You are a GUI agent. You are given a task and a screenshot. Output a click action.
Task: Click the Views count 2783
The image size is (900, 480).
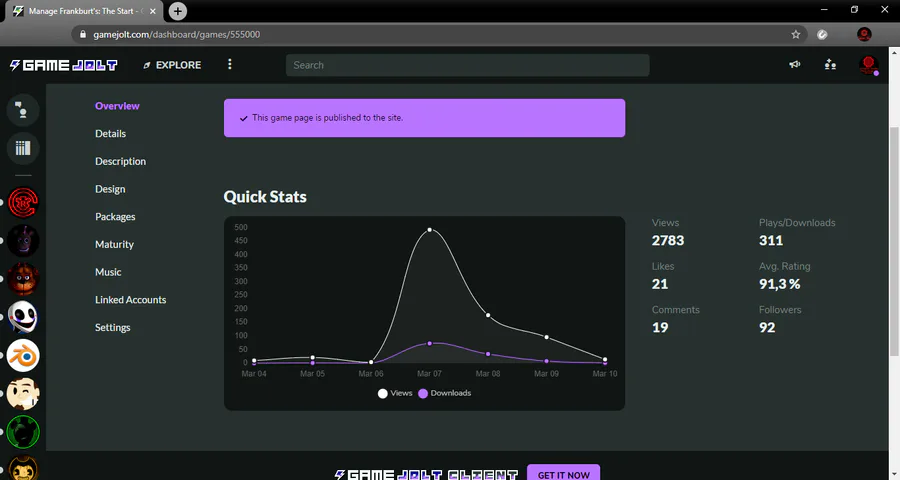(x=668, y=241)
